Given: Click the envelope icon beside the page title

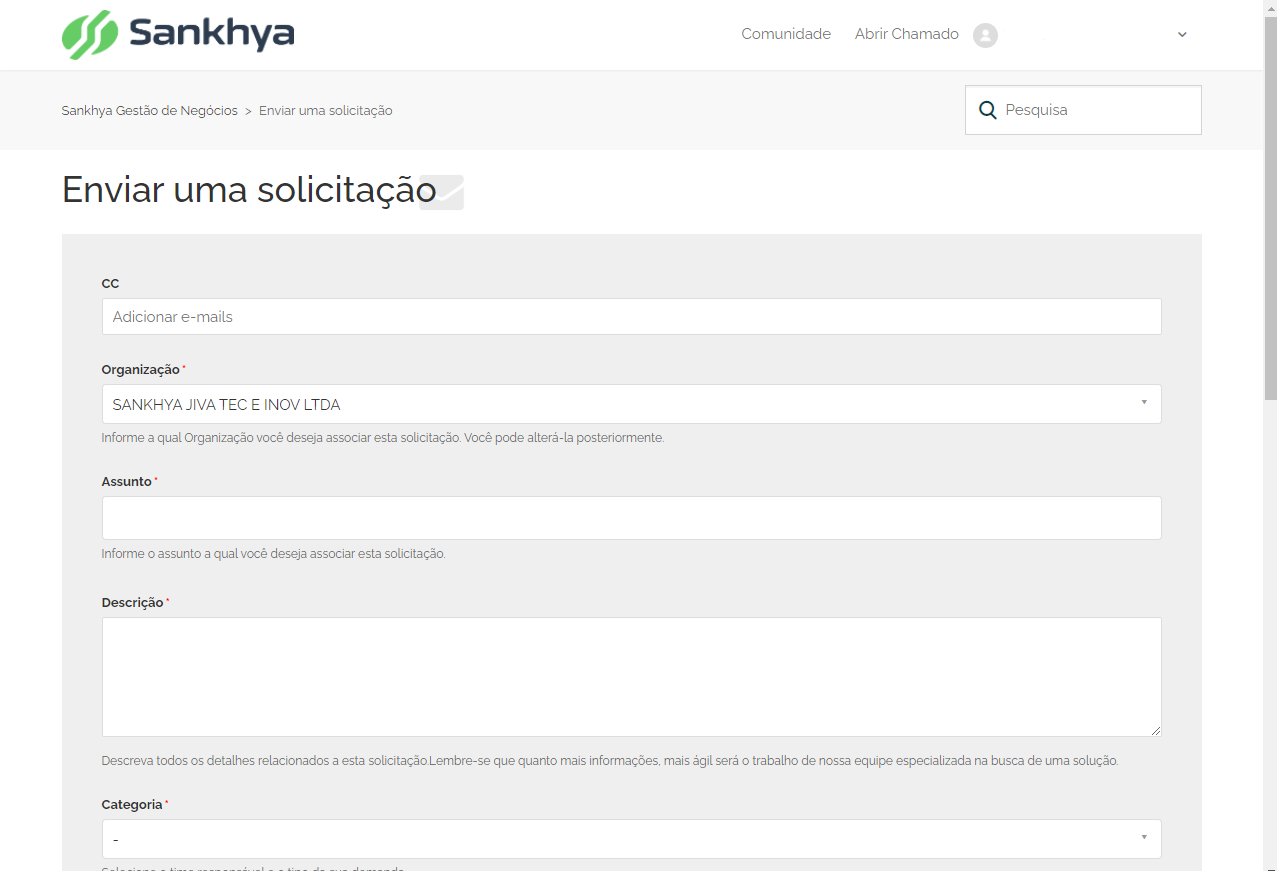Looking at the screenshot, I should tap(442, 191).
